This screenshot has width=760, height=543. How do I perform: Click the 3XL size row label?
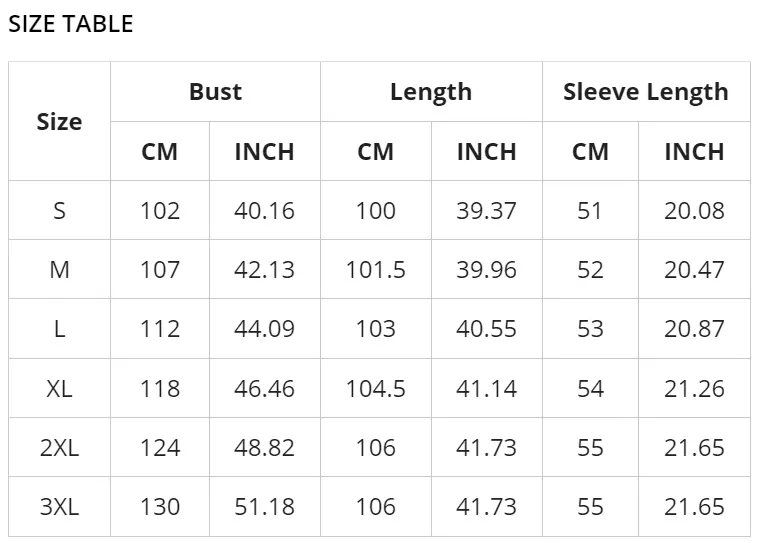point(59,506)
